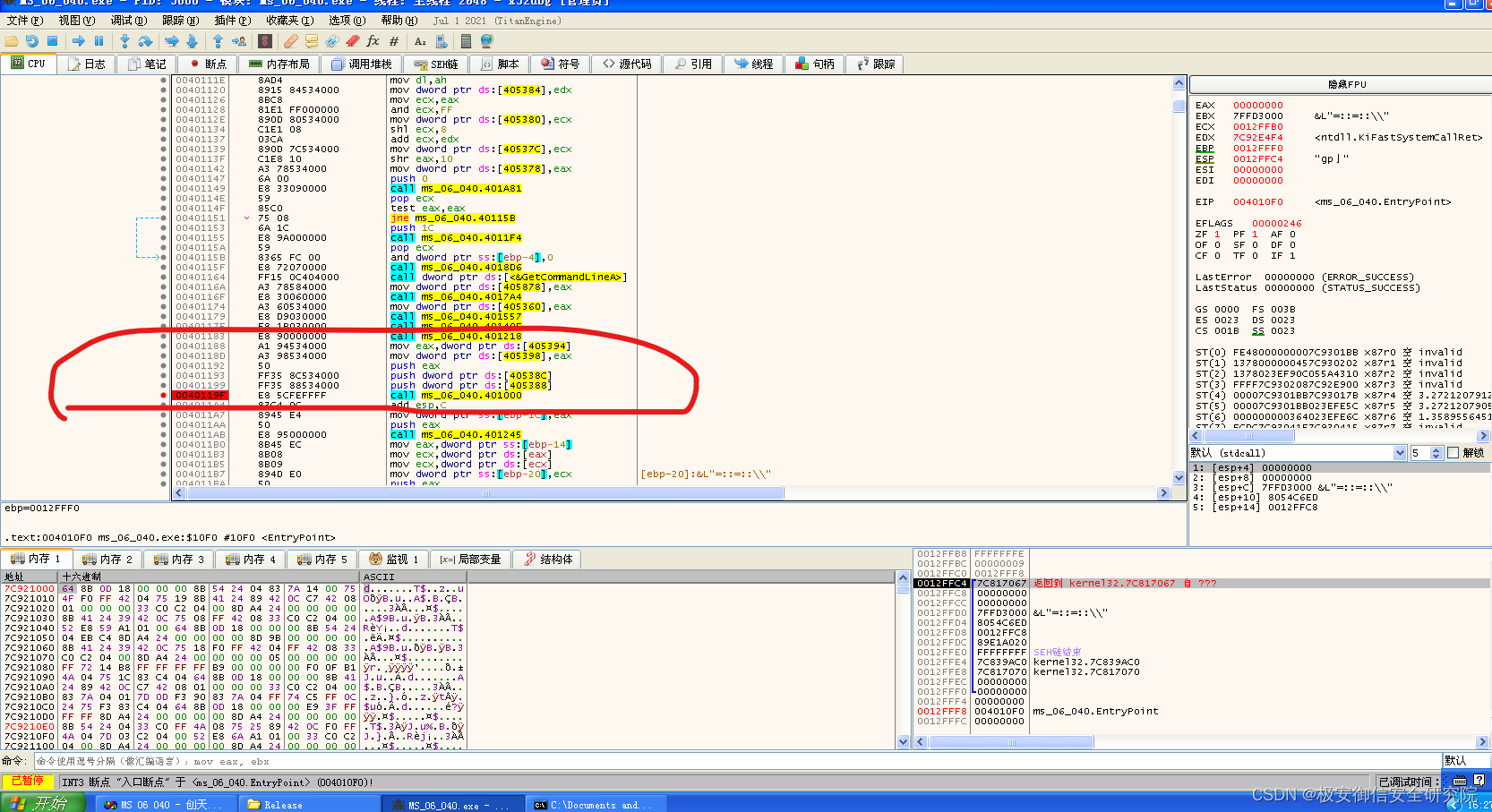
Task: Switch to the 句柄 tab
Action: click(x=814, y=64)
